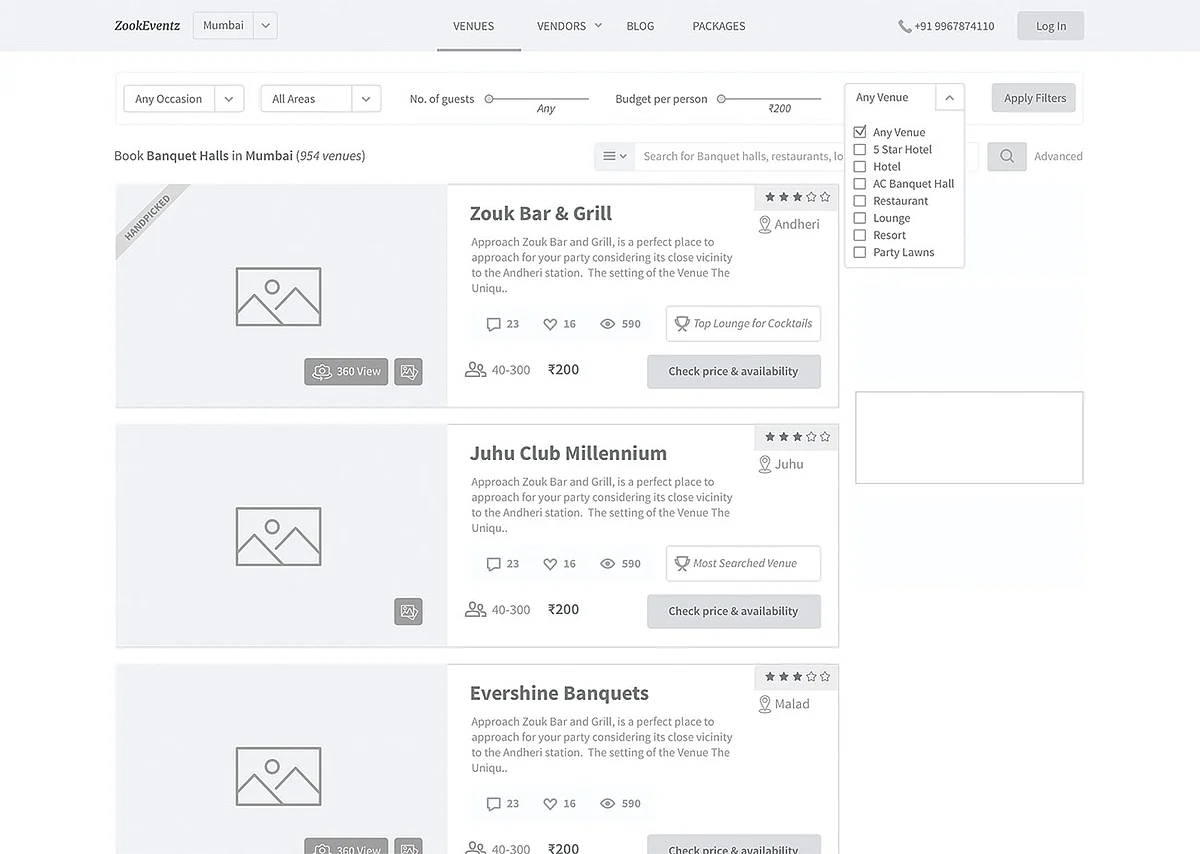1200x854 pixels.
Task: Click comments icon on Juhu Club Millennium
Action: (493, 564)
